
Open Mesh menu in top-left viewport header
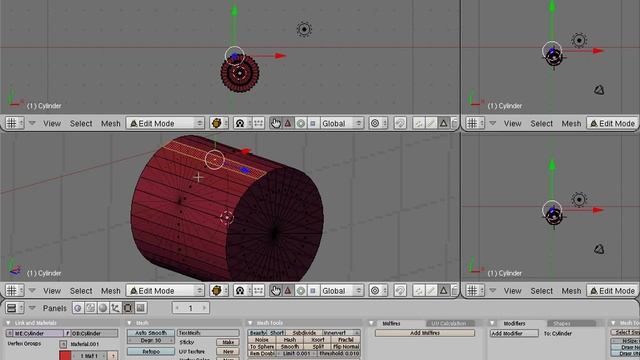111,123
